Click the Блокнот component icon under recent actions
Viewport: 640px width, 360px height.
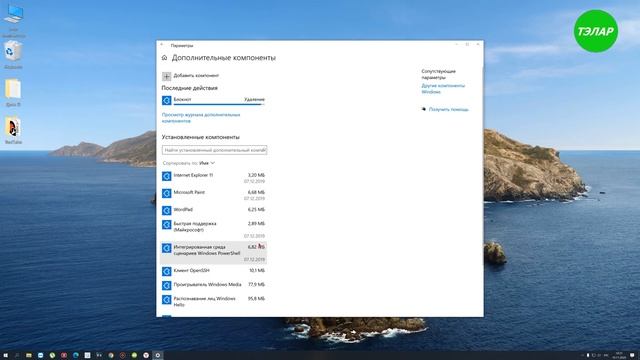tap(167, 100)
